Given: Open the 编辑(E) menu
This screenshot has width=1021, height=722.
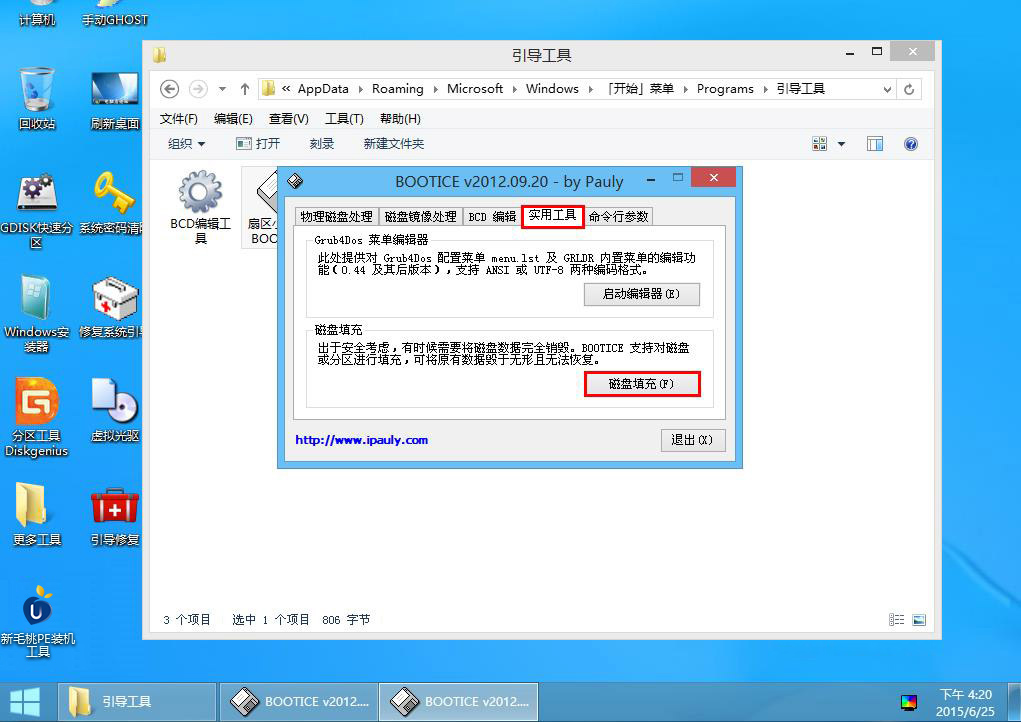Looking at the screenshot, I should click(233, 118).
